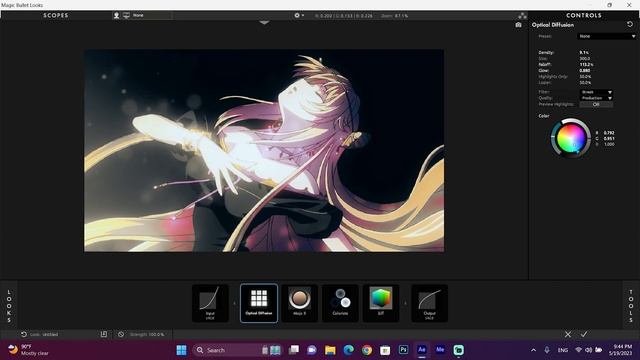Open Task View from the taskbar

click(x=293, y=350)
